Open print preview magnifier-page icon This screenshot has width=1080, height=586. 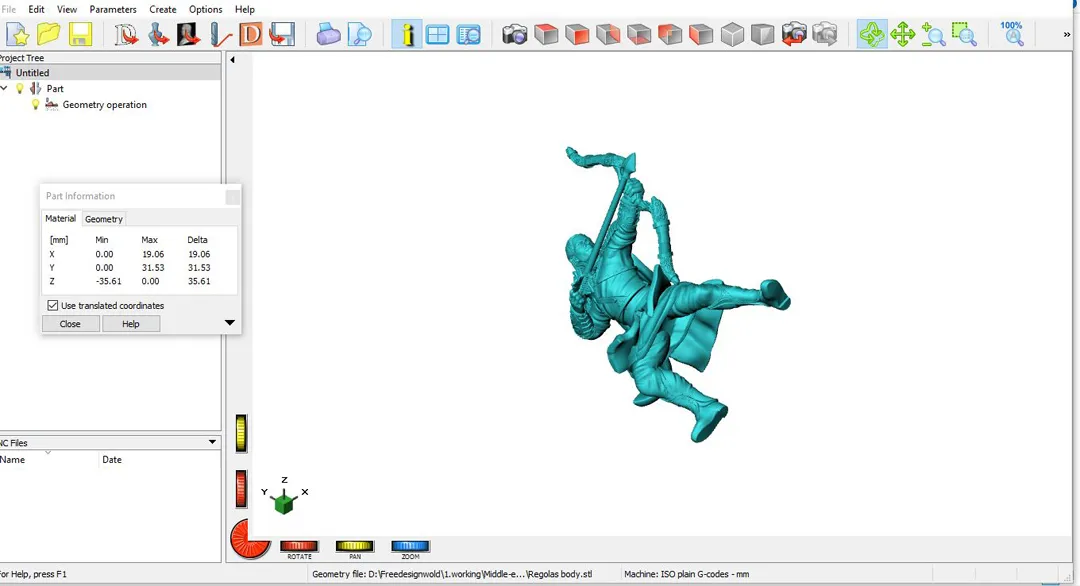[x=360, y=34]
